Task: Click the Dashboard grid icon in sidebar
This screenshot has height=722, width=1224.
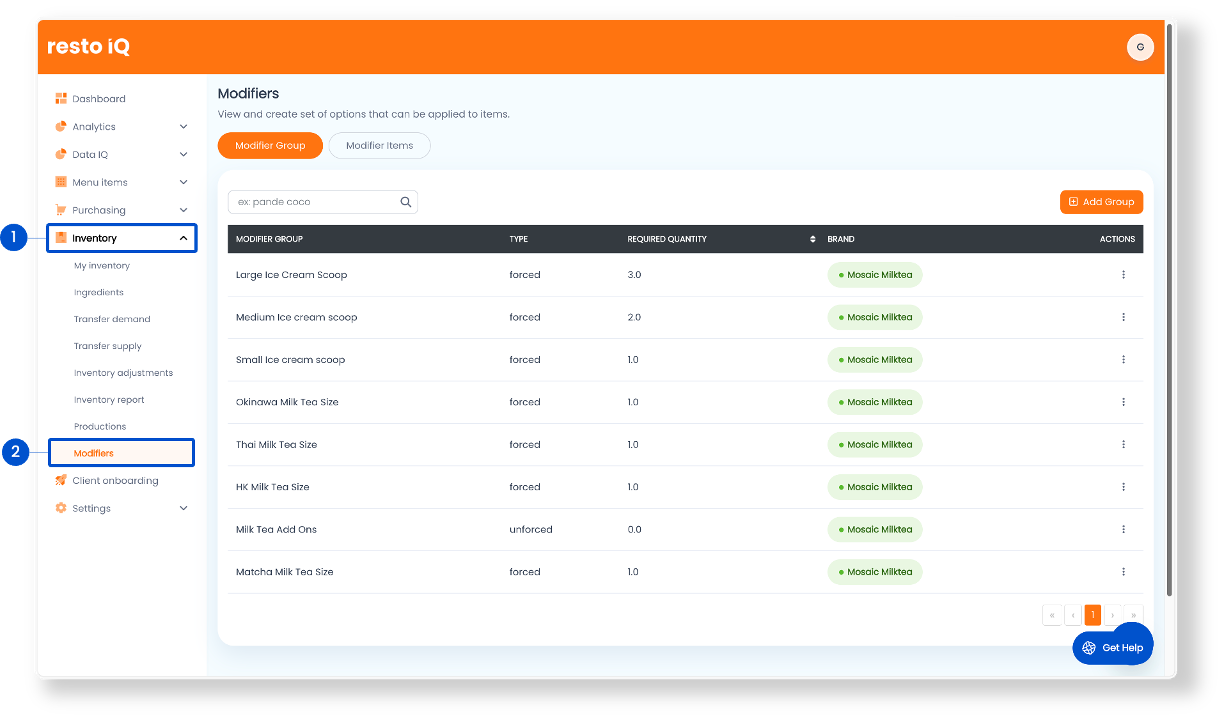Action: (61, 99)
